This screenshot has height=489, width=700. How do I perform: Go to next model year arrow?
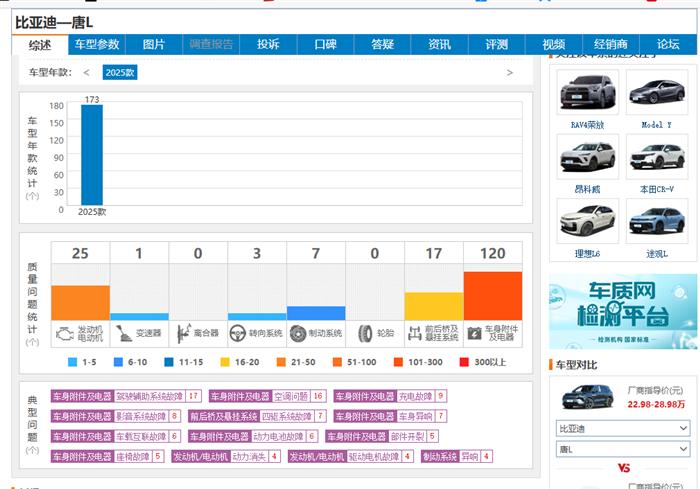click(x=510, y=73)
